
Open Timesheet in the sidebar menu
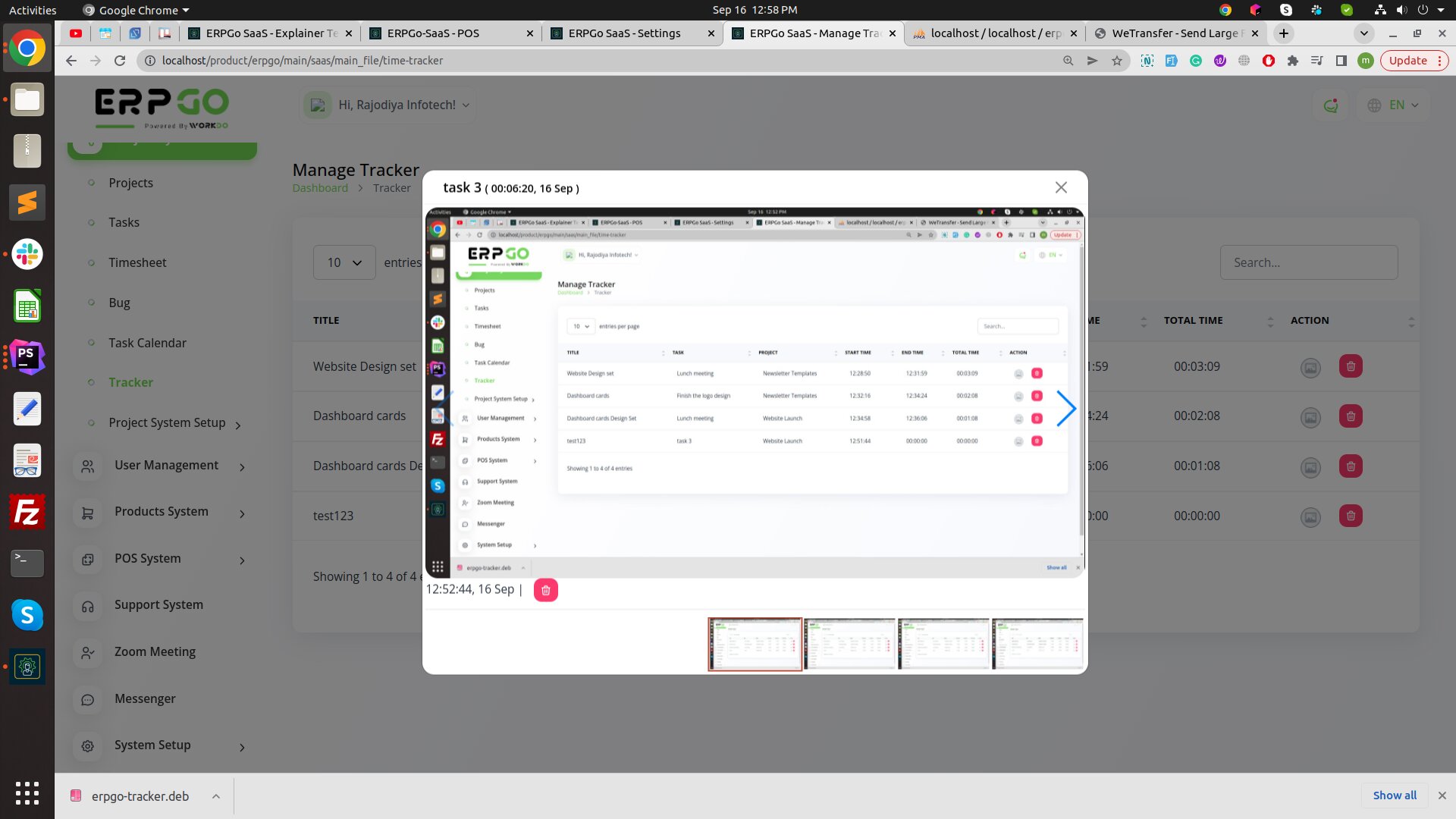pyautogui.click(x=137, y=262)
